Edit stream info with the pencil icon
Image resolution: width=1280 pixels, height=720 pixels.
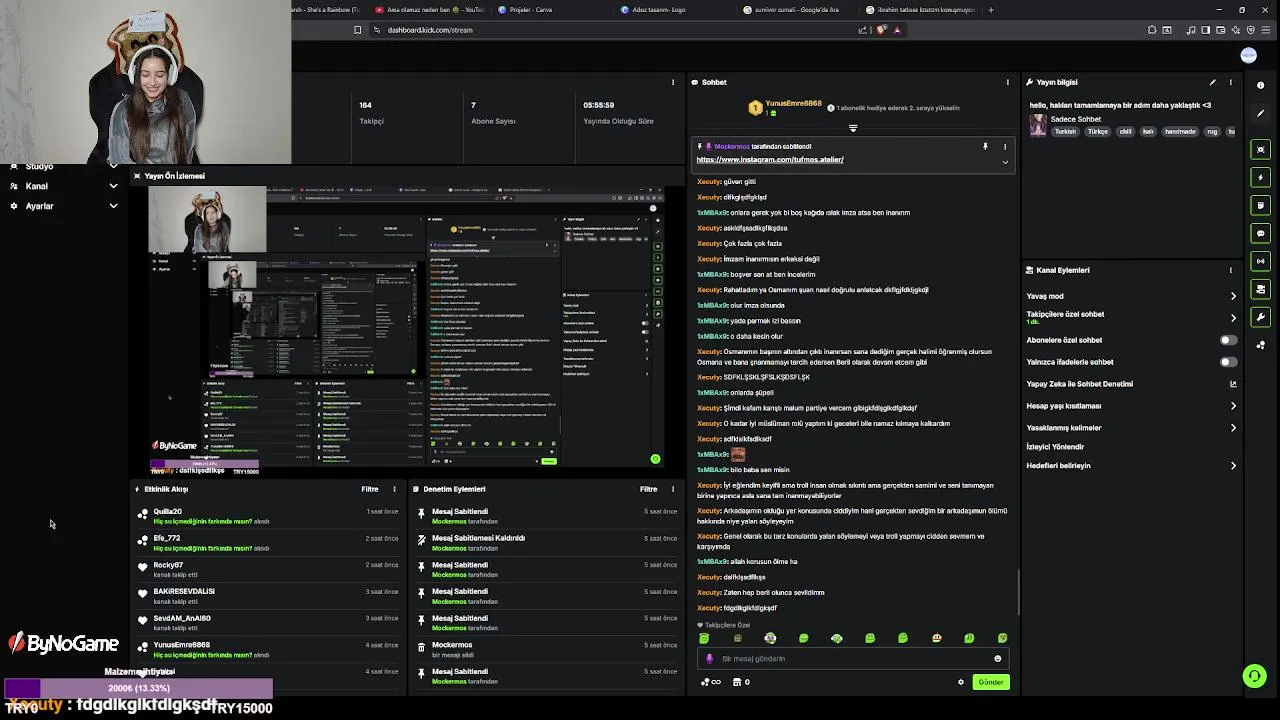[1212, 82]
